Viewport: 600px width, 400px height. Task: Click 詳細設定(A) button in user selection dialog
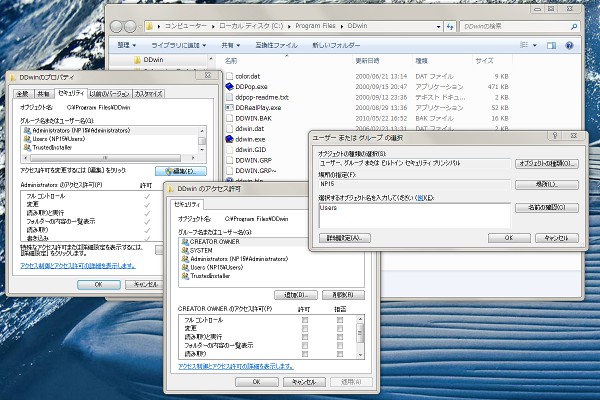[x=345, y=238]
